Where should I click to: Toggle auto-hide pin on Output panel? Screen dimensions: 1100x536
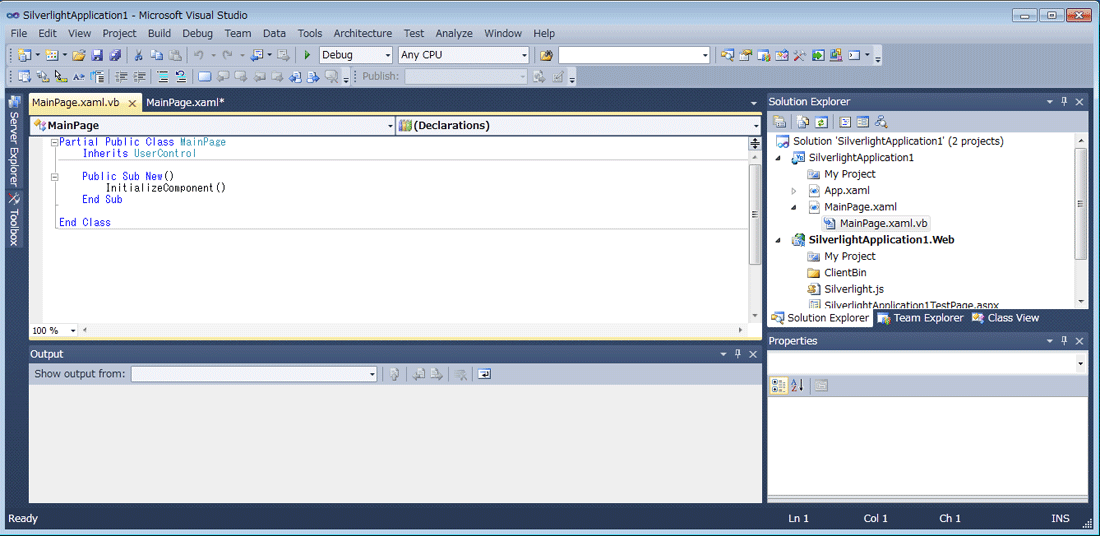(x=737, y=354)
